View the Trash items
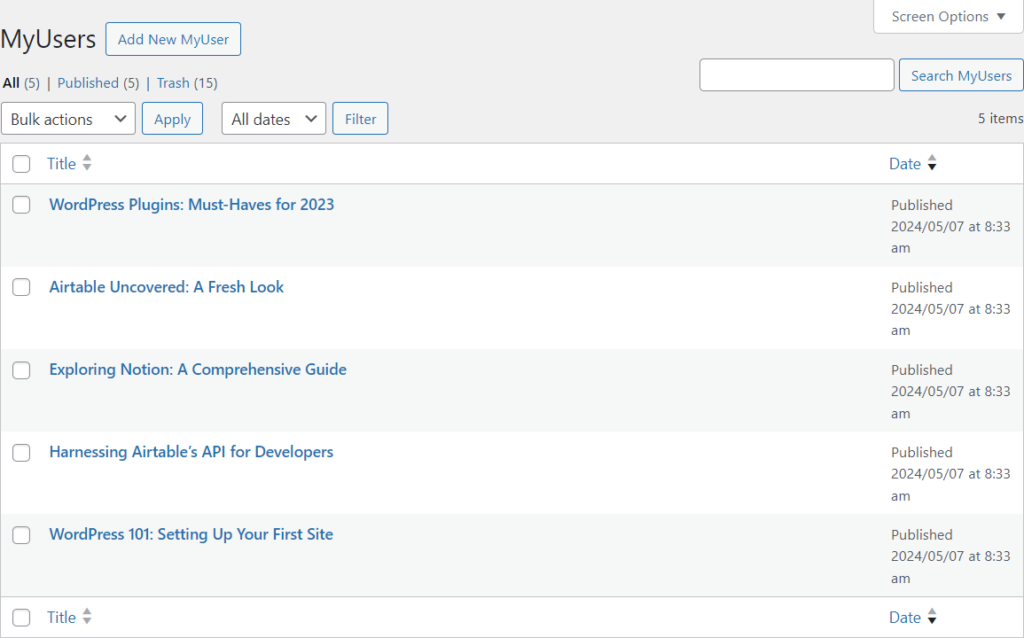Screen dimensions: 1024x638 [173, 83]
